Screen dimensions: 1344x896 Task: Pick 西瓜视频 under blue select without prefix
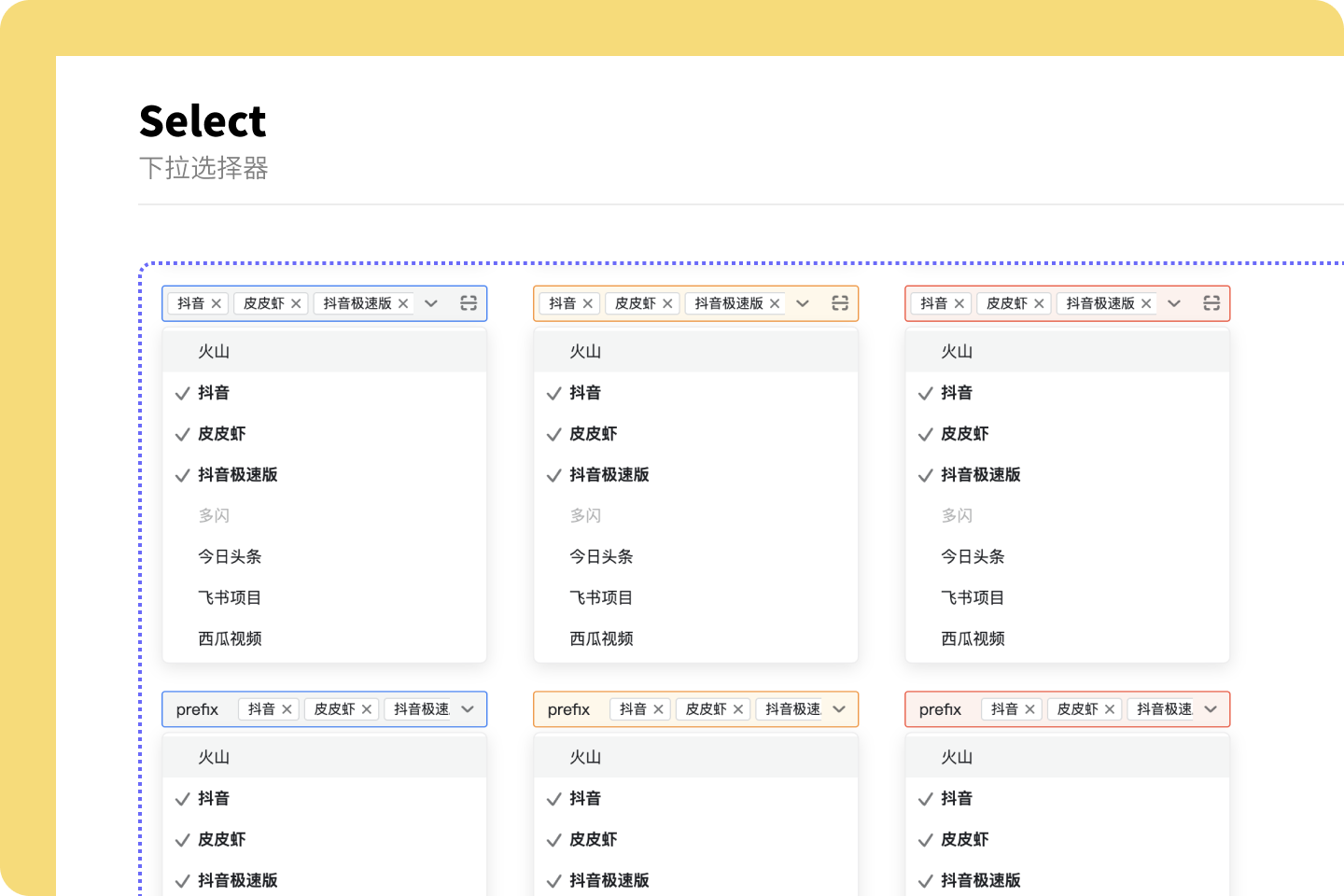pyautogui.click(x=325, y=639)
